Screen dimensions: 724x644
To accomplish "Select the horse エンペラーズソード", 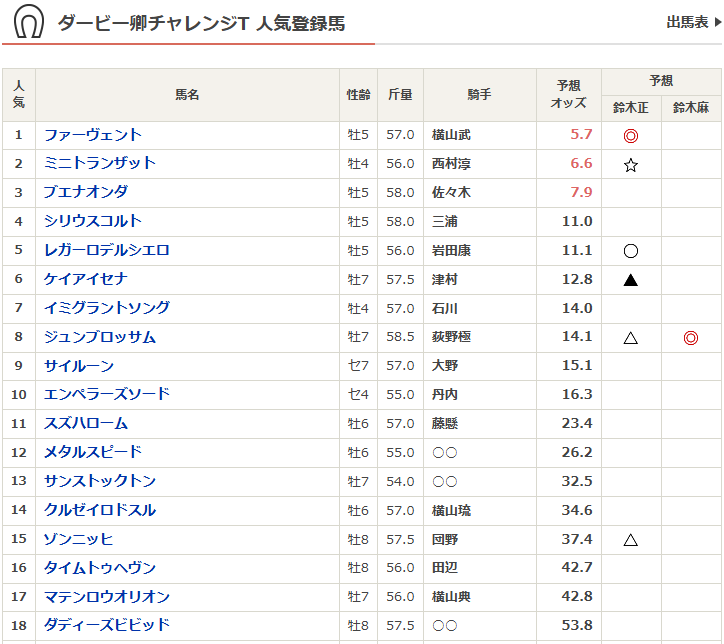I will [107, 394].
